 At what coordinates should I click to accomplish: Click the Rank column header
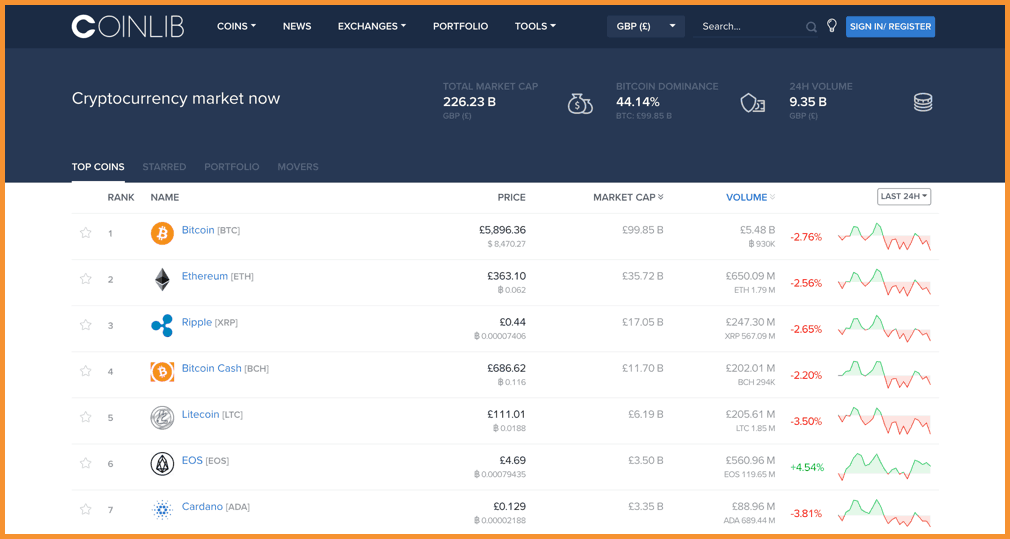tap(121, 197)
